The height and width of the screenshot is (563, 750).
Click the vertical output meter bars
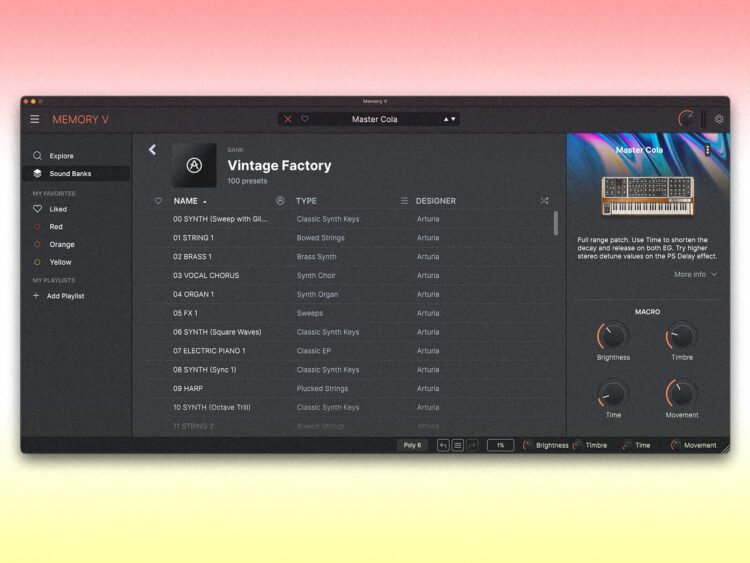(x=703, y=119)
